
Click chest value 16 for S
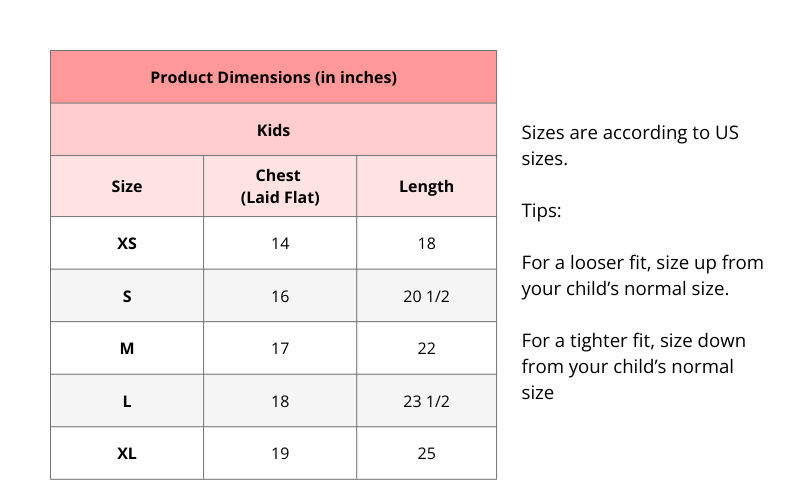pos(280,296)
